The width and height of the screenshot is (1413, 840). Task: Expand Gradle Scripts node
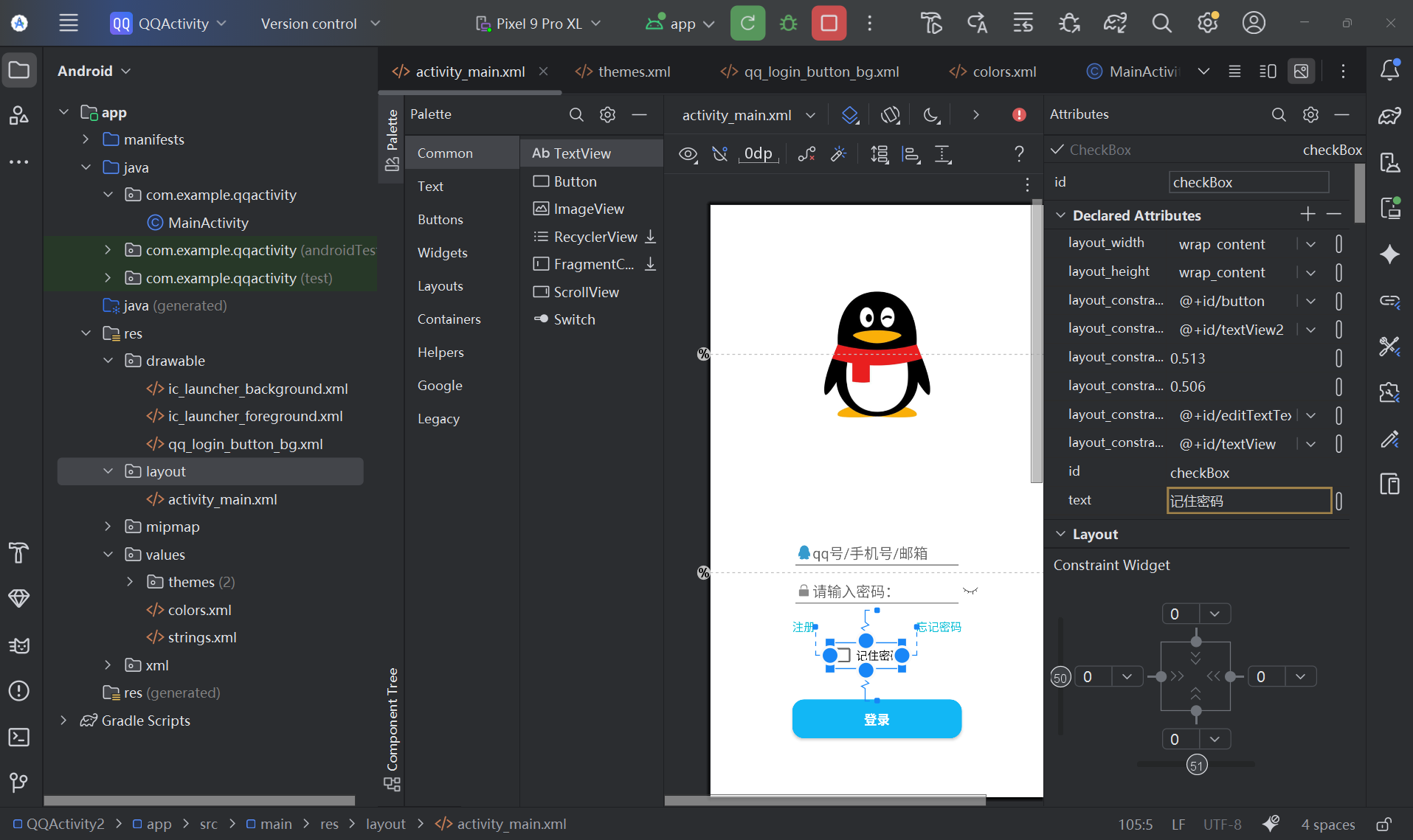point(63,721)
